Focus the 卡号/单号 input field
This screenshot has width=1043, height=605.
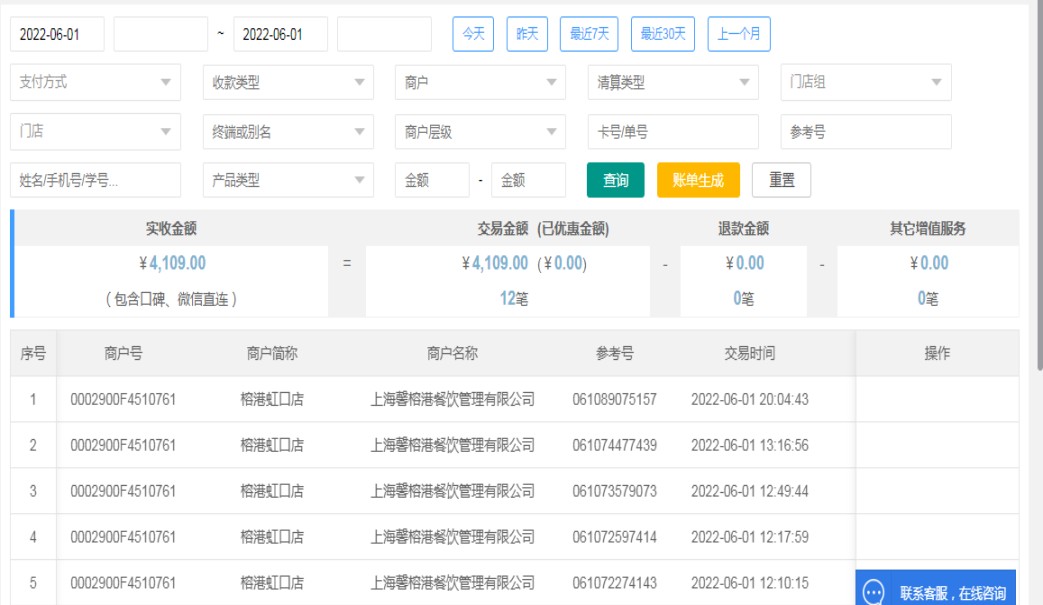pos(673,132)
